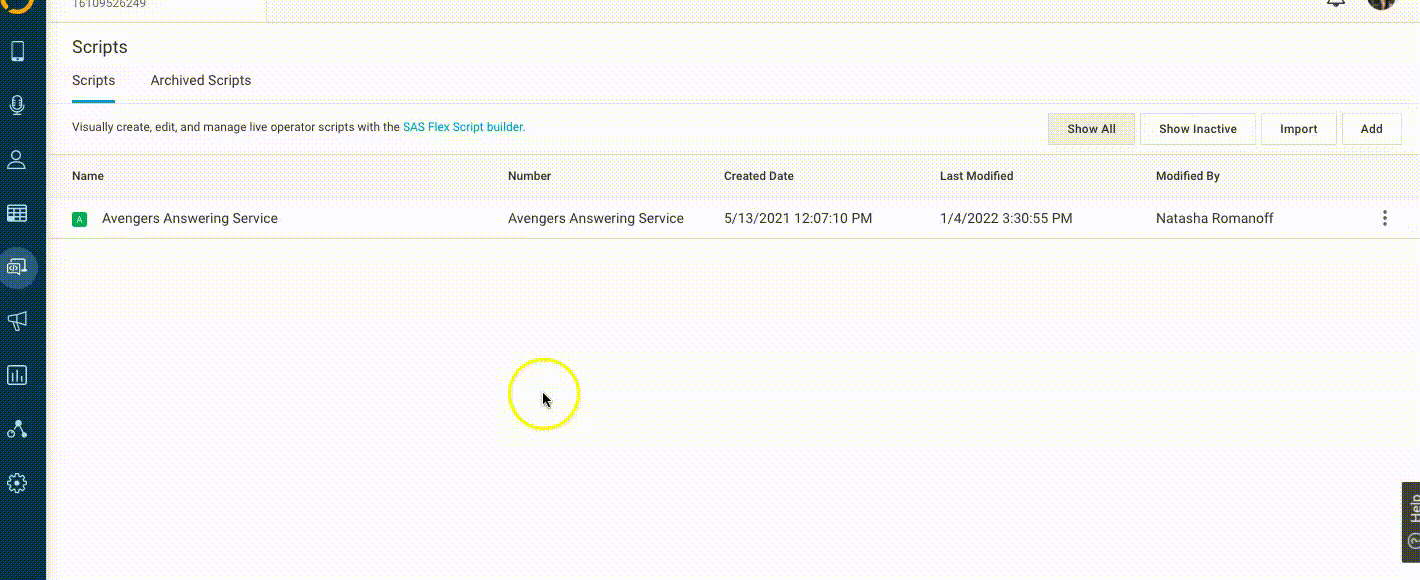Toggle the Show All filter
Screen dimensions: 1420x580
click(1091, 129)
